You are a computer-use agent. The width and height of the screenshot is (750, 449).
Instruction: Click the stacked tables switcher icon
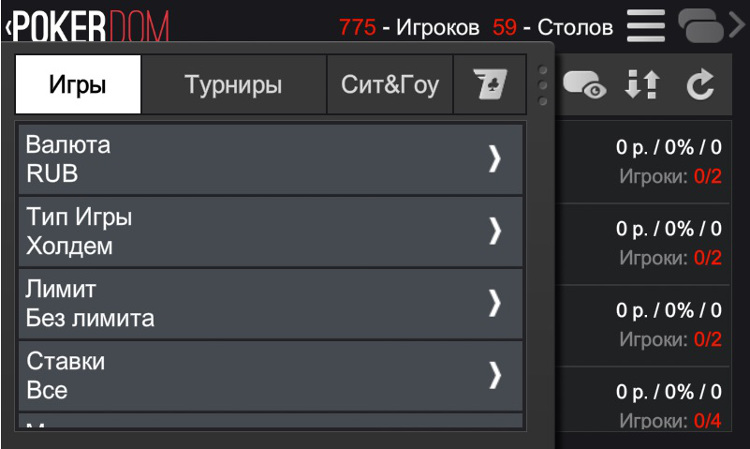coord(701,26)
